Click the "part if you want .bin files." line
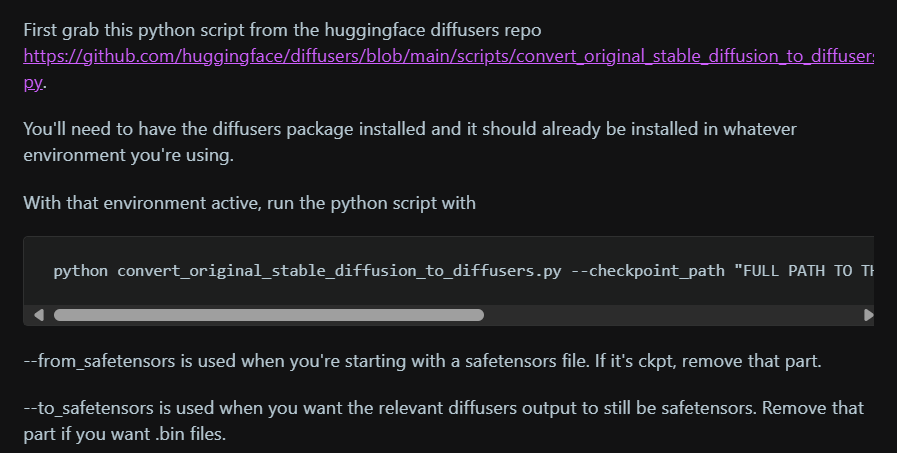 click(125, 434)
